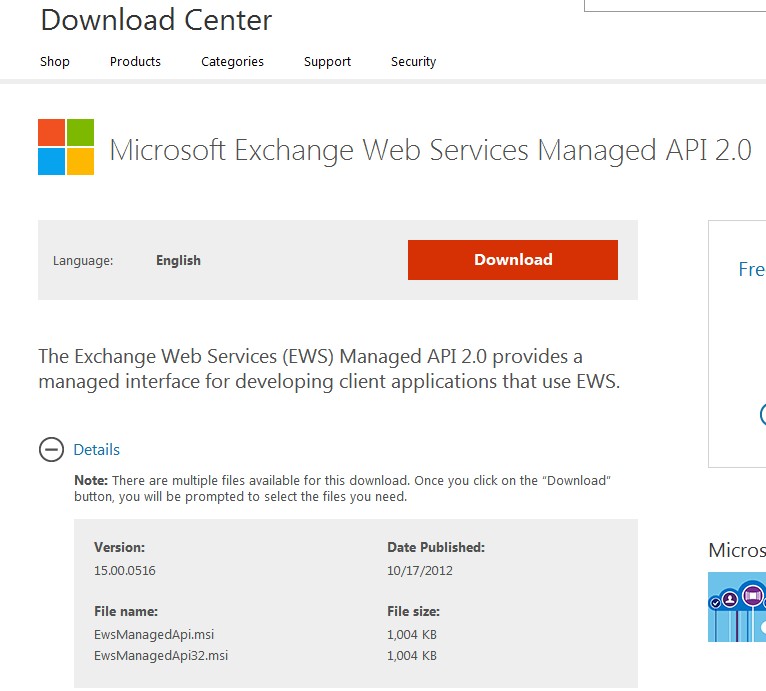
Task: Open the Products menu
Action: pos(135,62)
